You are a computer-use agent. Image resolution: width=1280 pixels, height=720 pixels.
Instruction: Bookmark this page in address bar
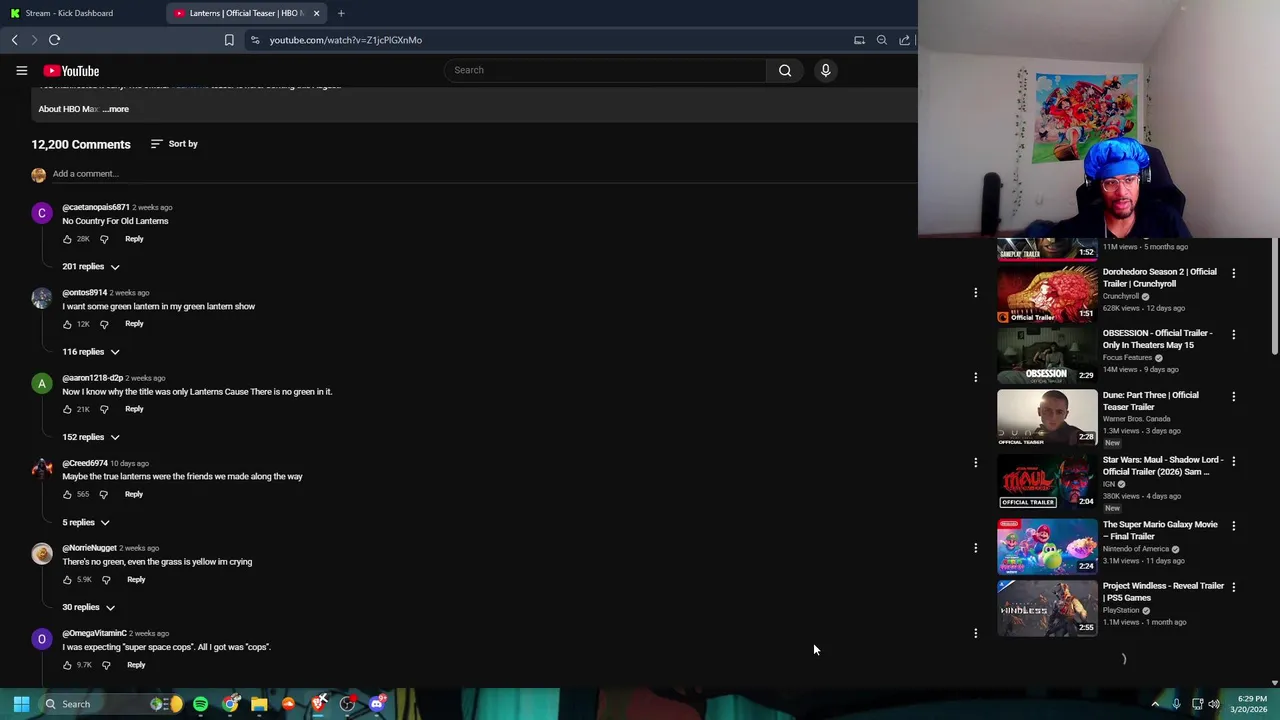(229, 40)
